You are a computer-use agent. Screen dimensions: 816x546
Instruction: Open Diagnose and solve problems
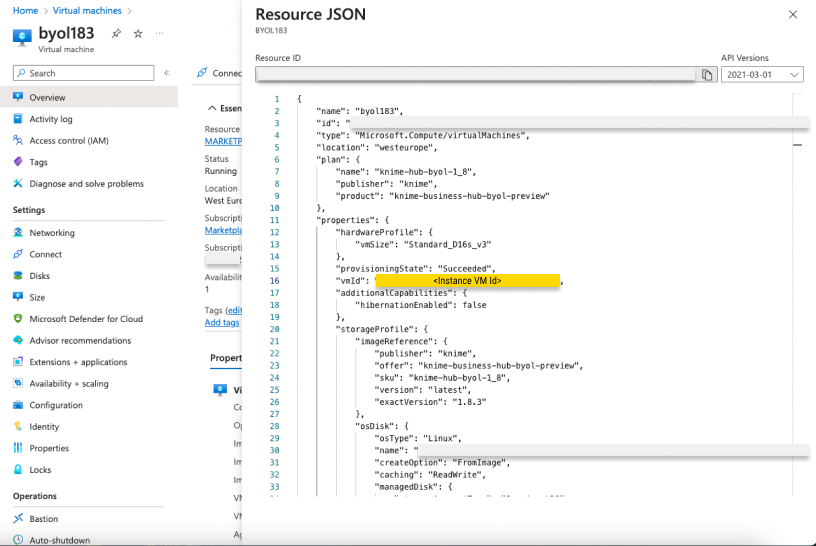click(x=86, y=184)
